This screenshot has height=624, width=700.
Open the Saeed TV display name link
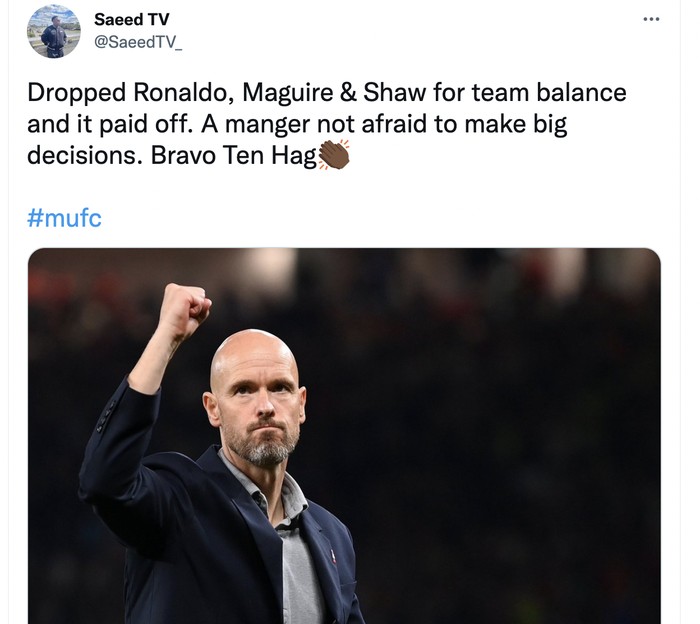131,19
